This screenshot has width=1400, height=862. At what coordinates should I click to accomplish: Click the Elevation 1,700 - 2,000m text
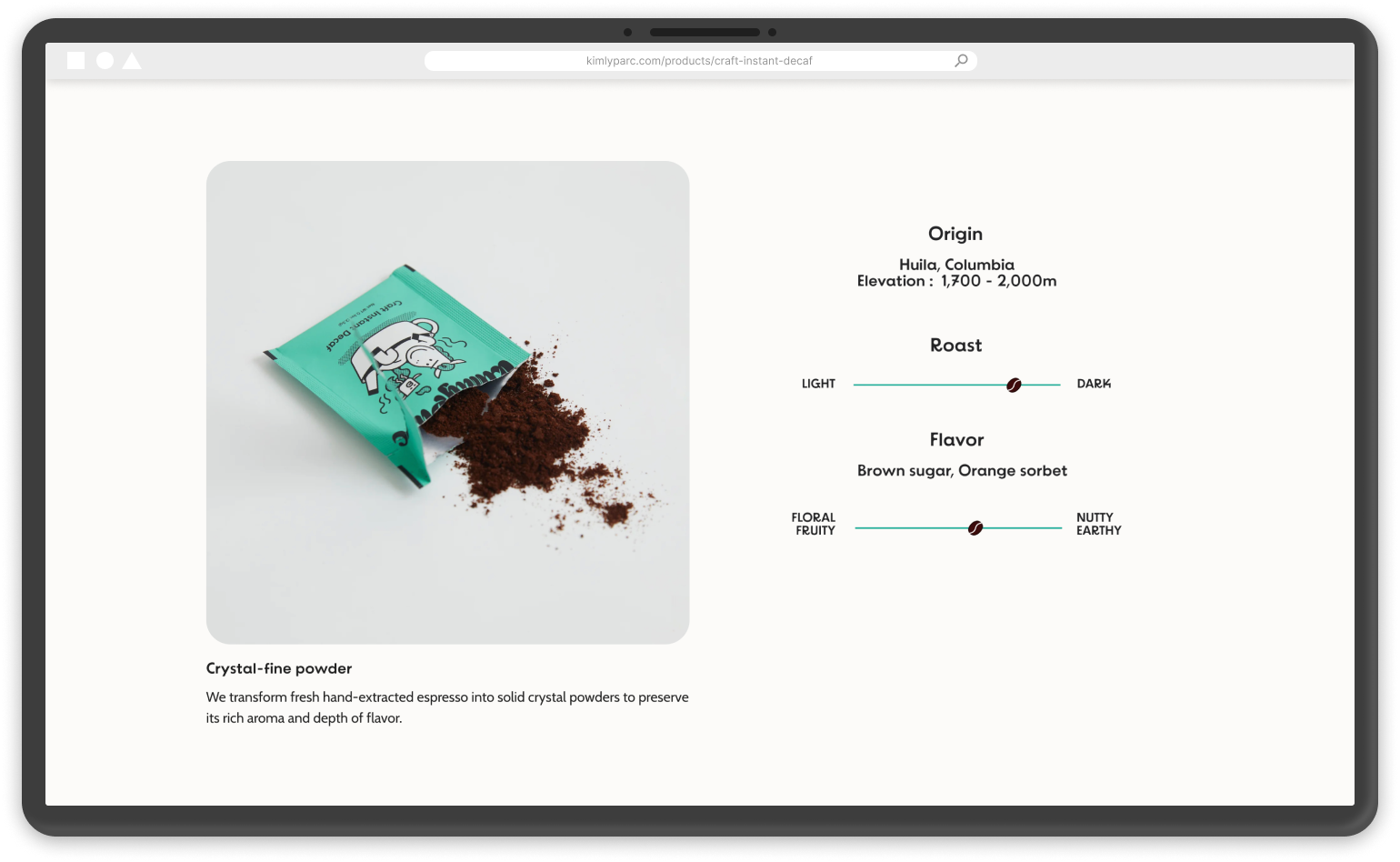pyautogui.click(x=956, y=281)
